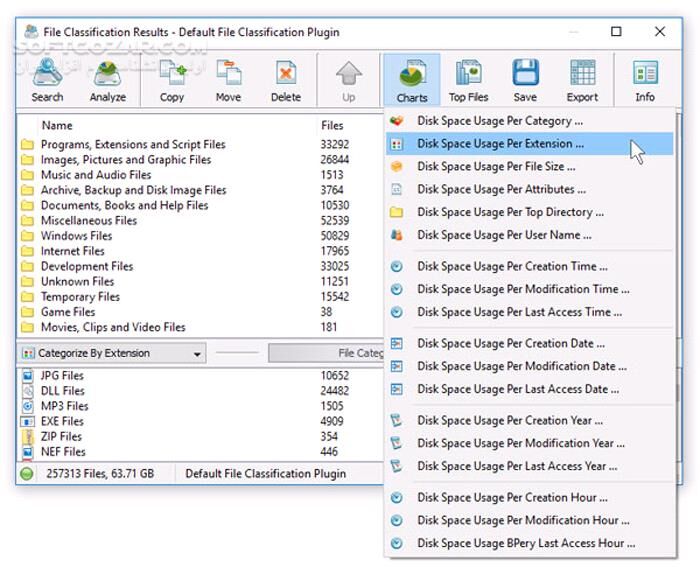Select the Music and Audio Files category
This screenshot has width=700, height=567.
click(96, 175)
